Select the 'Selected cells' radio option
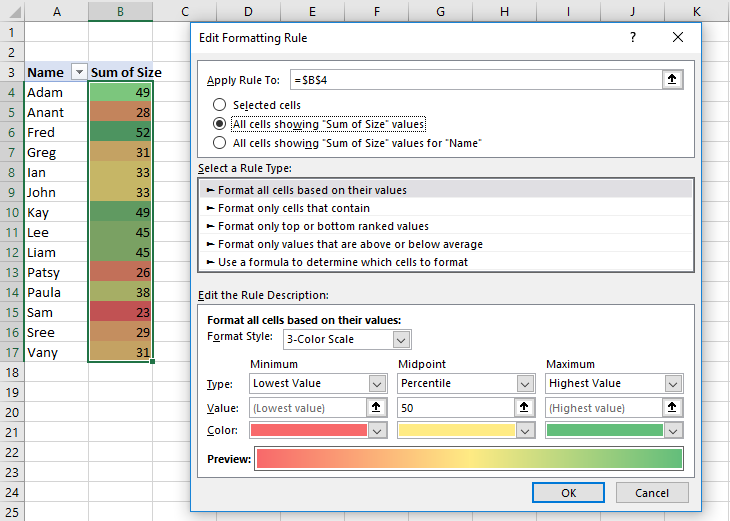This screenshot has height=521, width=730. coord(219,105)
